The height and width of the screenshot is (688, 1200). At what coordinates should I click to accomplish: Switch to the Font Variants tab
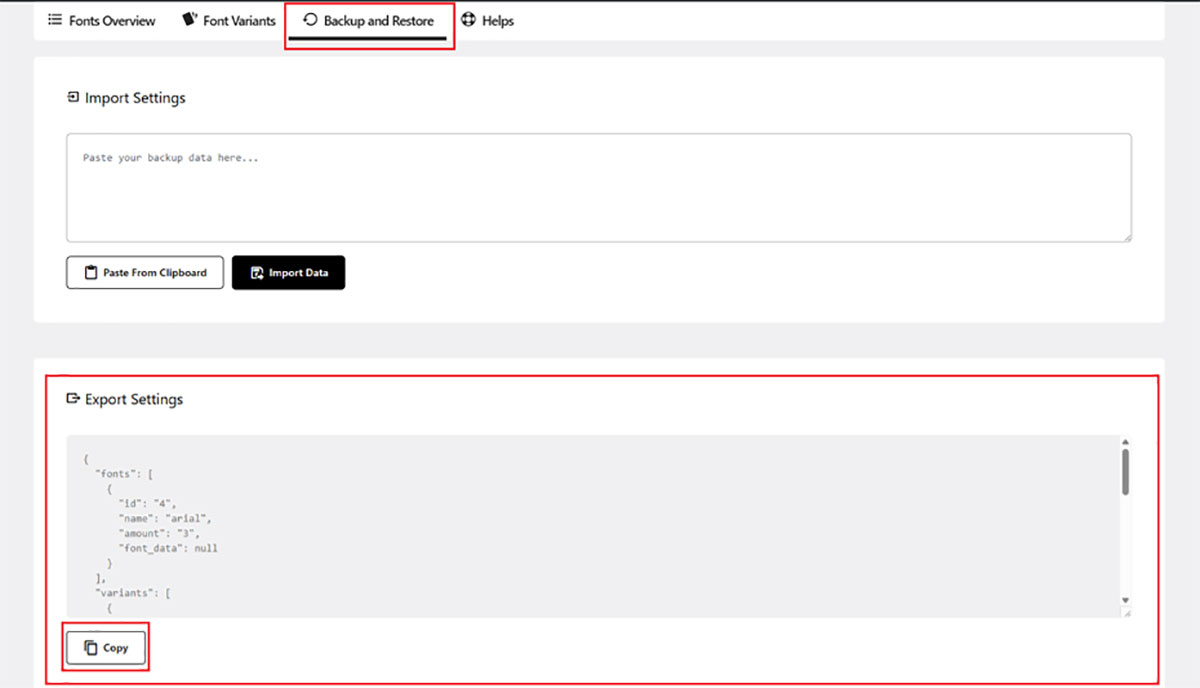[x=228, y=20]
